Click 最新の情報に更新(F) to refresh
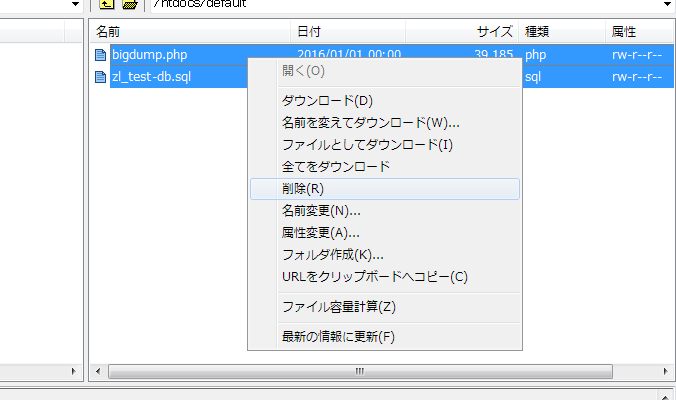The image size is (676, 400). click(x=338, y=337)
